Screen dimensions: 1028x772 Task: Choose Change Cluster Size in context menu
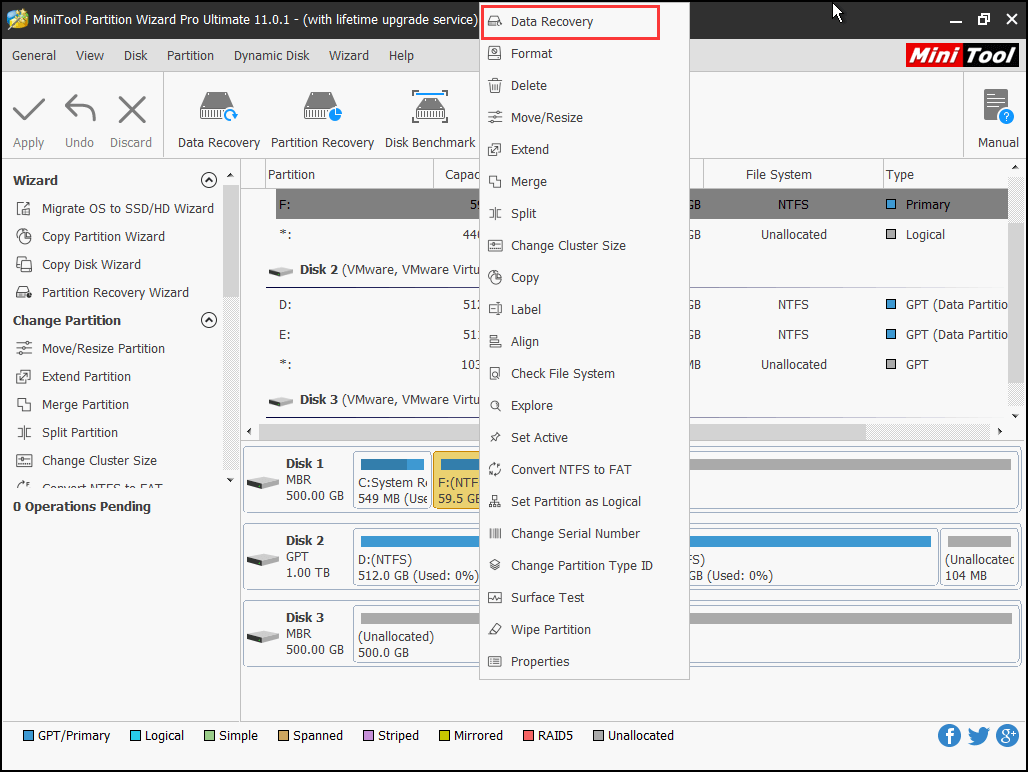click(x=584, y=246)
